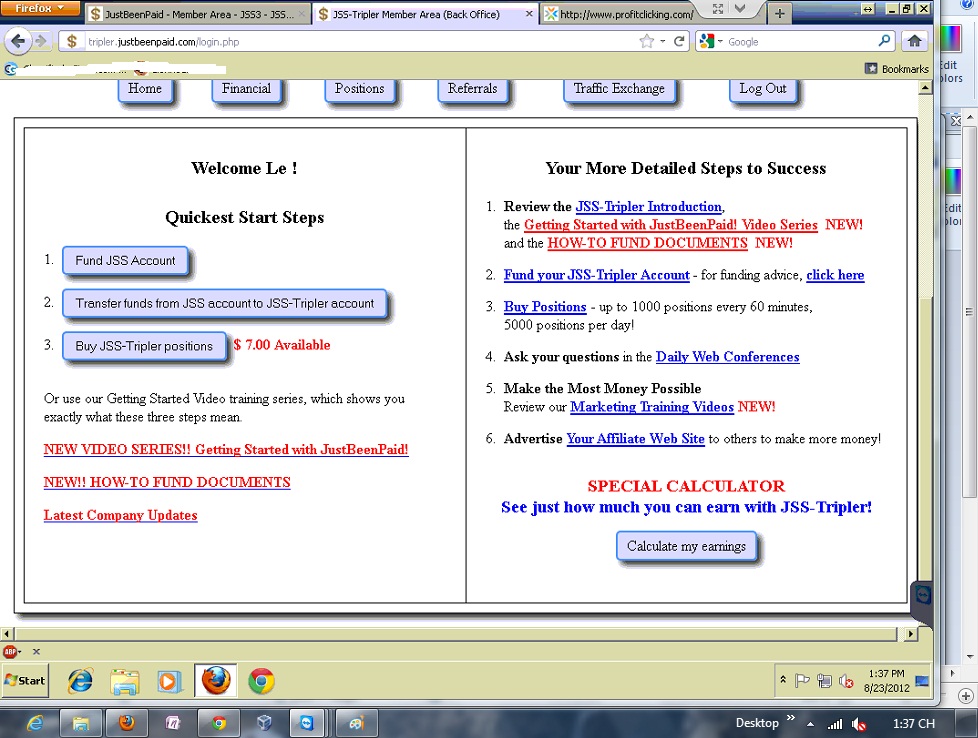Open the Marketing Training Videos link
The width and height of the screenshot is (978, 738).
(652, 407)
